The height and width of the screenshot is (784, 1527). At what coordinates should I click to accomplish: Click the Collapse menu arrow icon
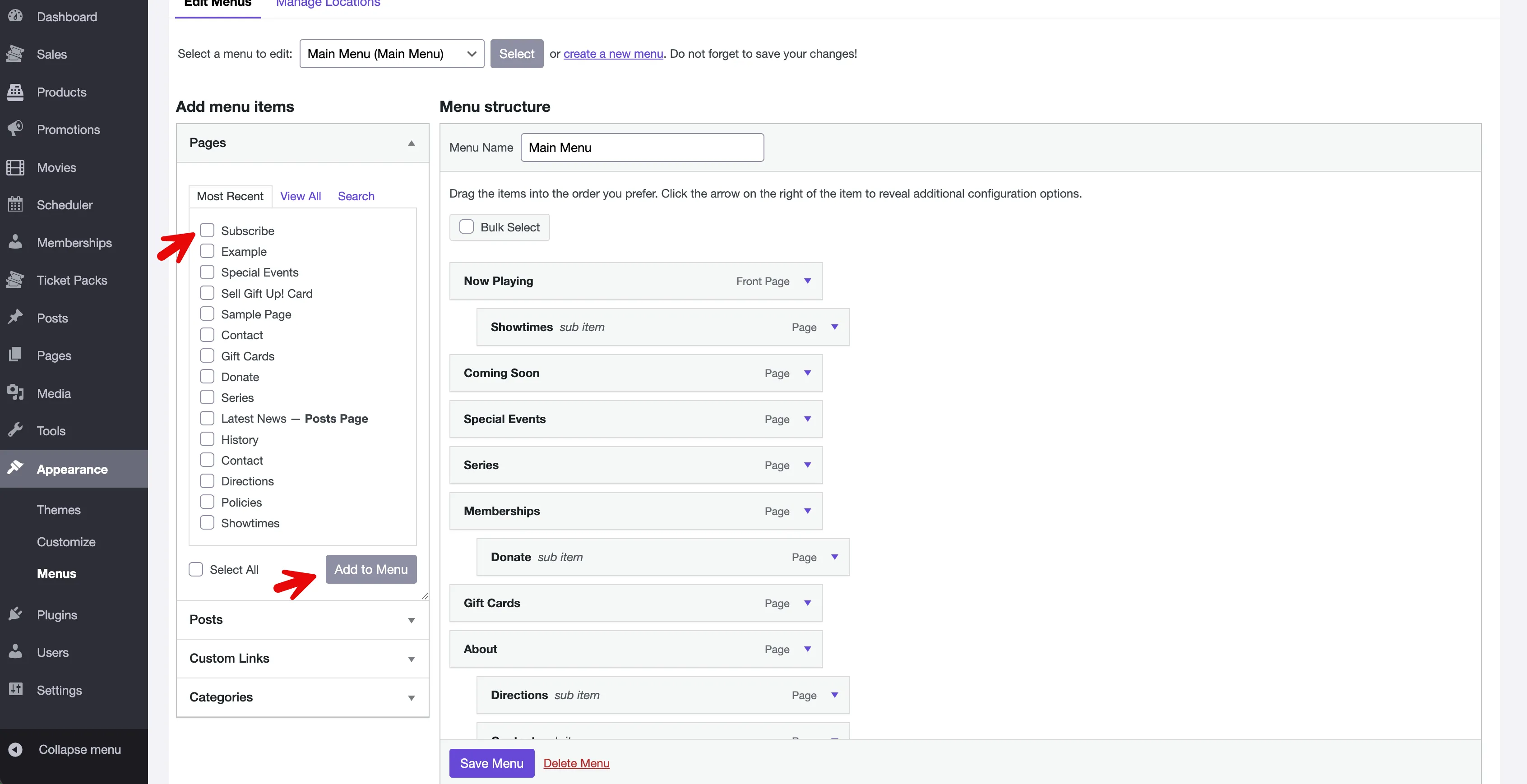coord(15,749)
